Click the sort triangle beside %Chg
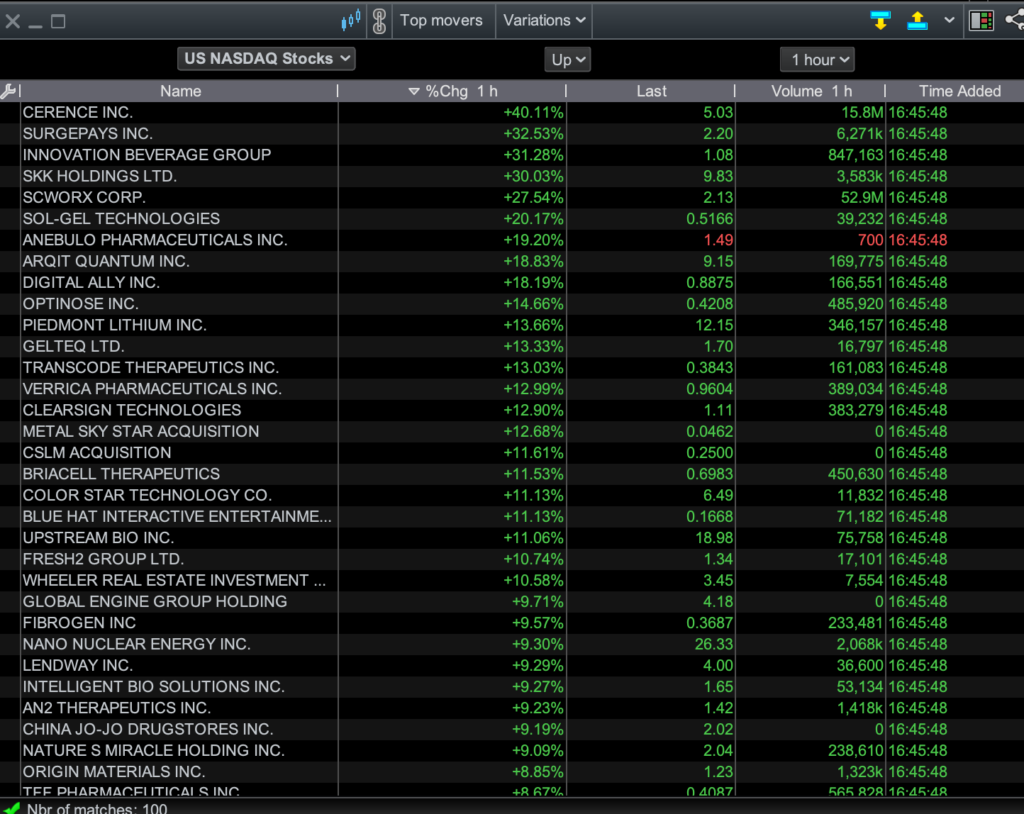1024x814 pixels. click(x=413, y=91)
